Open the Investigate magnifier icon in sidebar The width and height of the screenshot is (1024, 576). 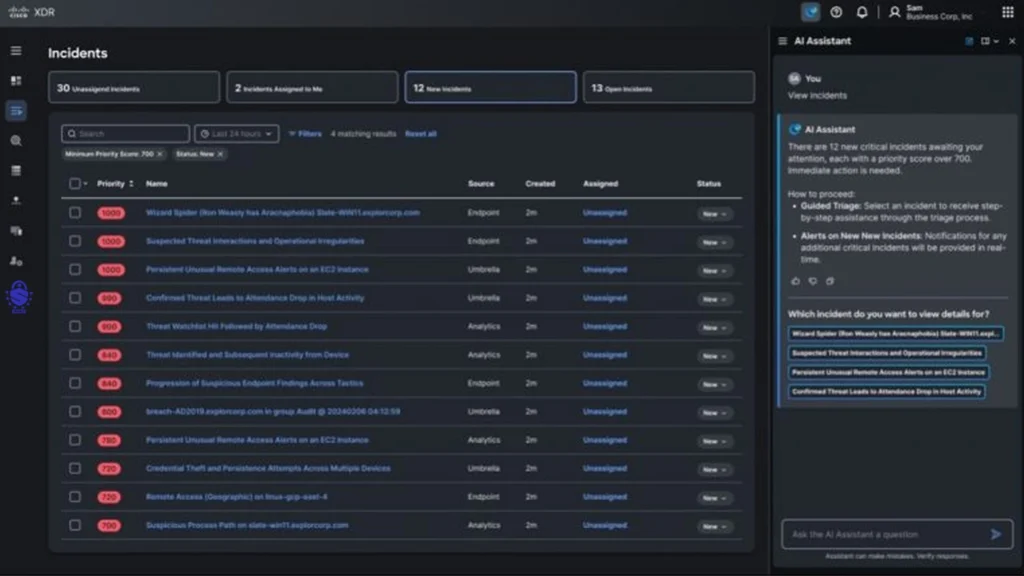[x=16, y=141]
